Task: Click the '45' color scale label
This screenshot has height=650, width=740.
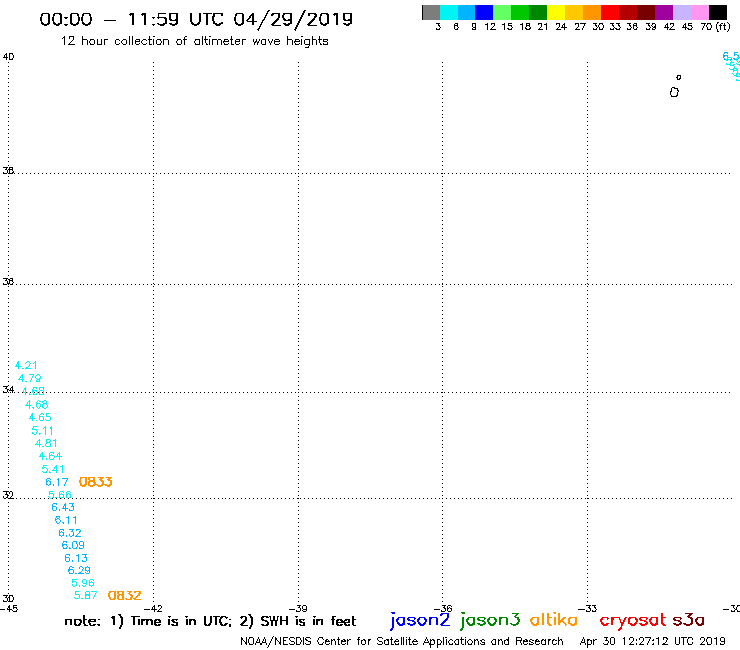Action: (687, 26)
